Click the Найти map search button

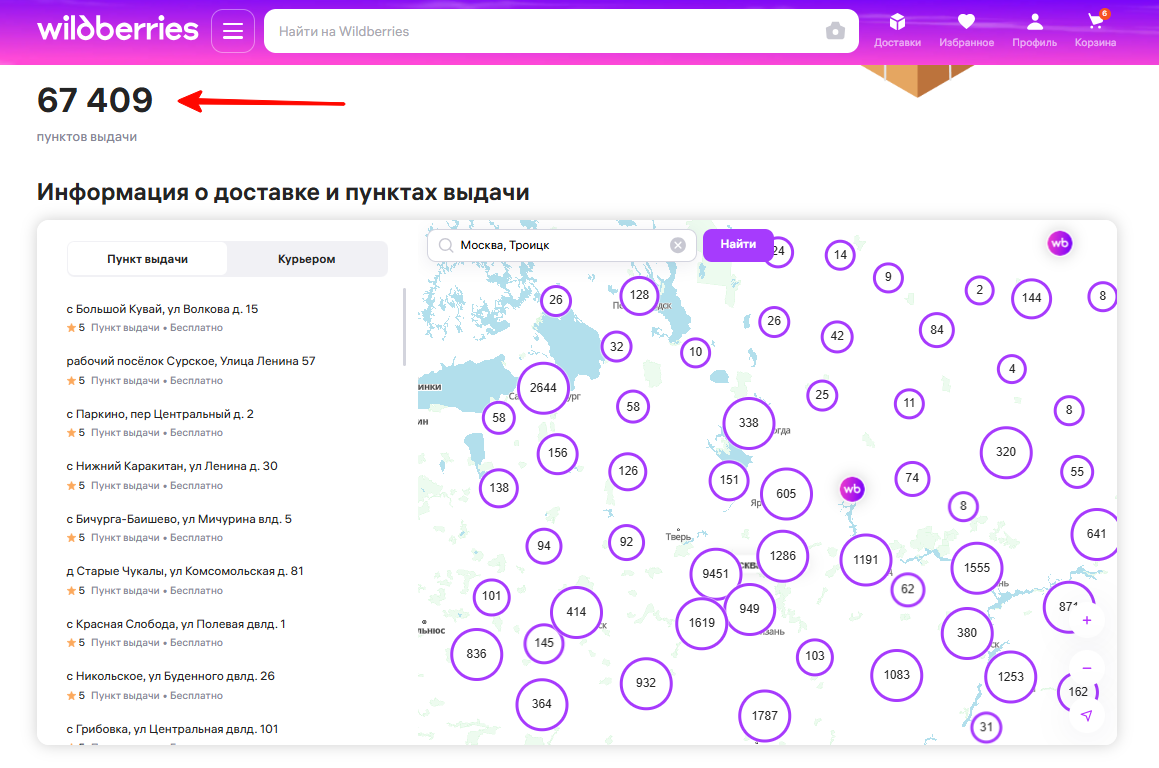738,245
